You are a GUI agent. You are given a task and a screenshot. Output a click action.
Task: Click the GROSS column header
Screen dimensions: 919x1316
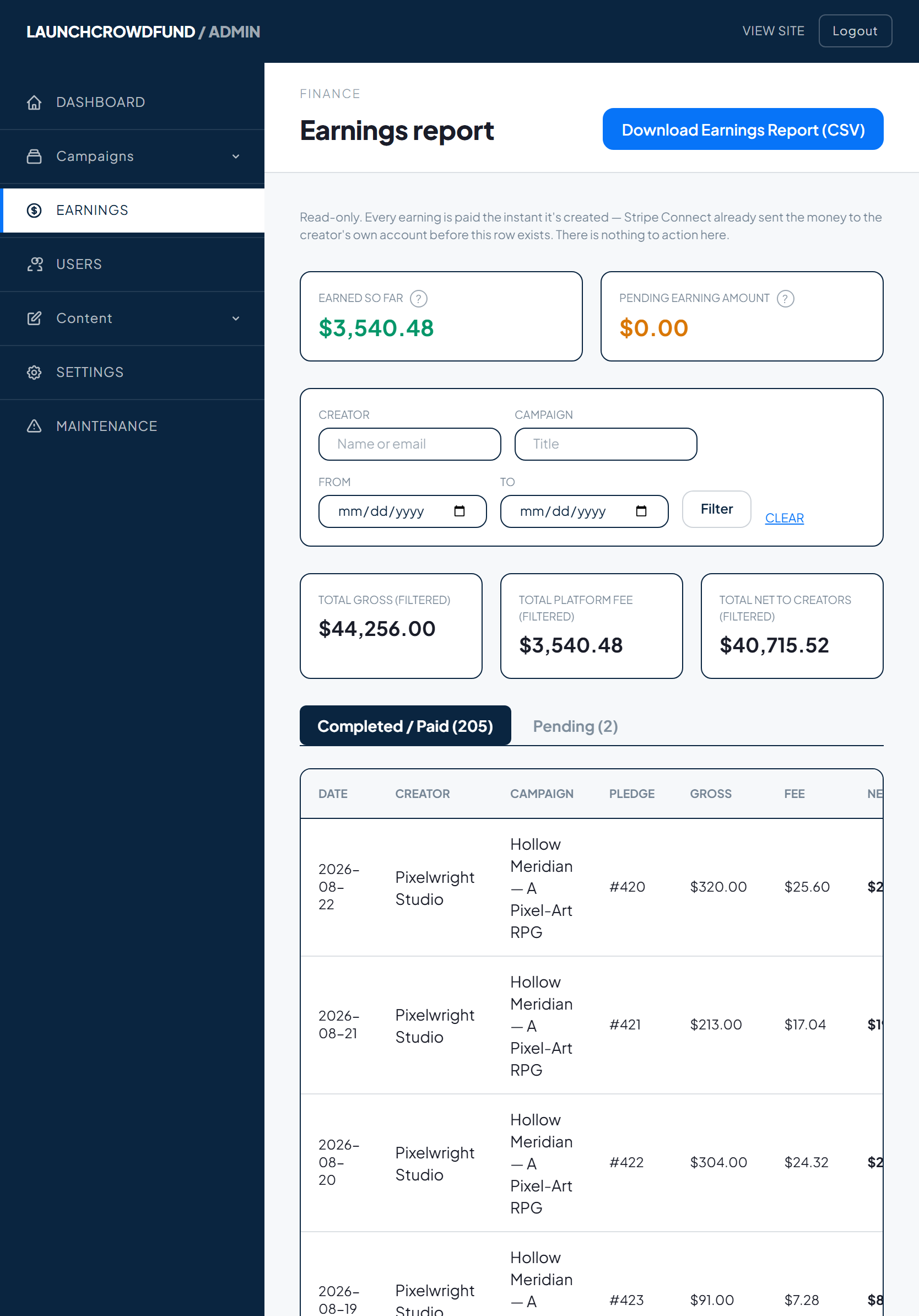pos(710,794)
